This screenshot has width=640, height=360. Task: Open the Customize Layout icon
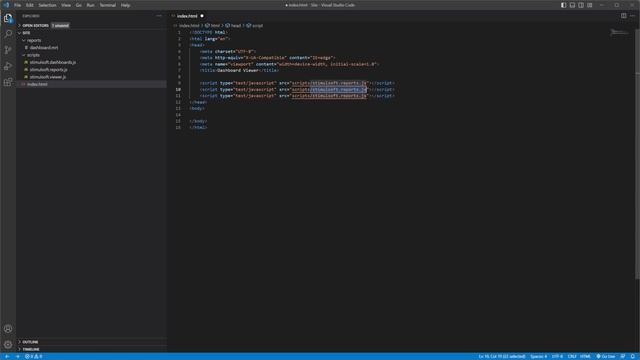point(590,5)
